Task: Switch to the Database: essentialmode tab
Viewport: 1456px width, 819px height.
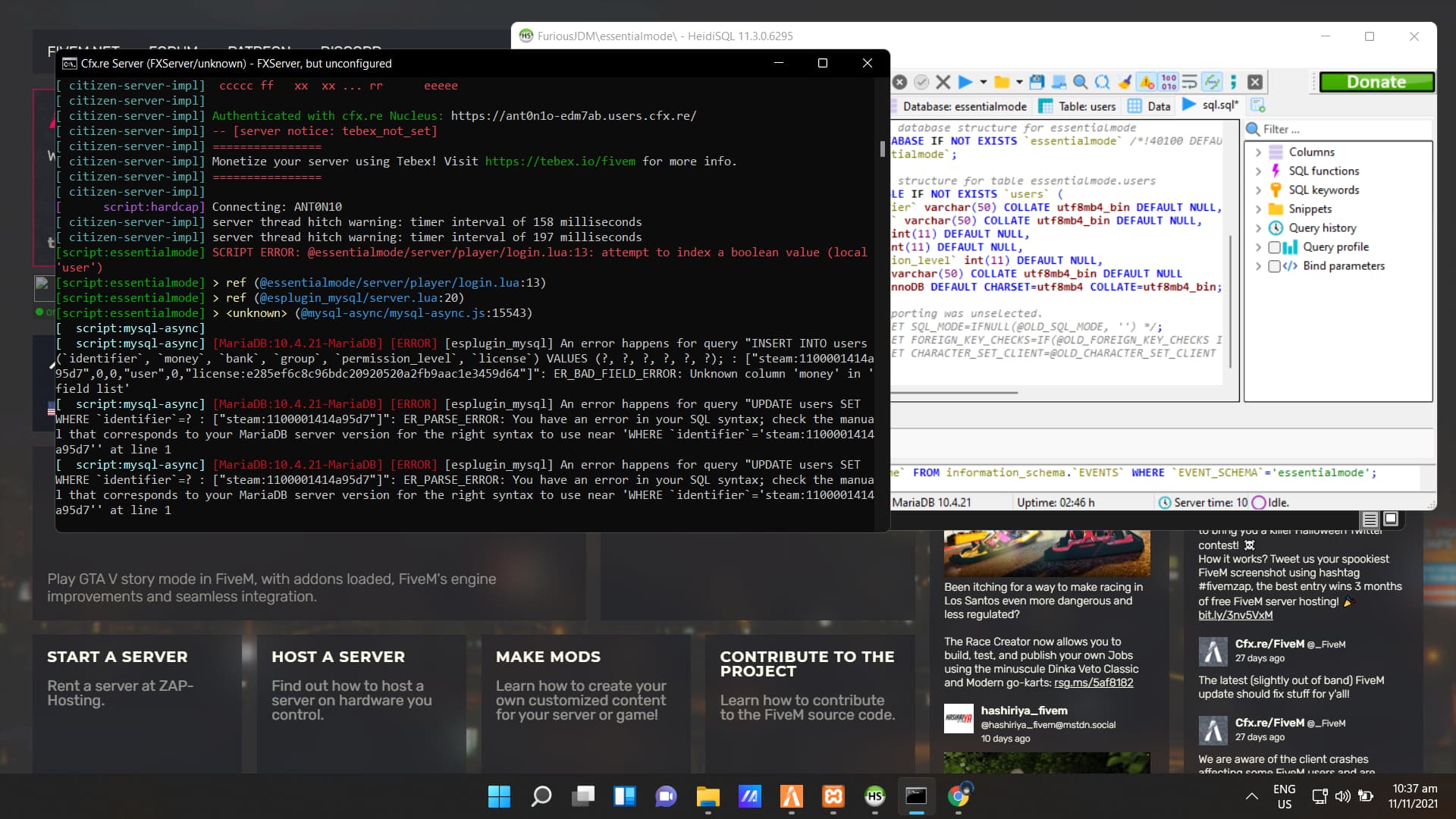Action: click(x=963, y=106)
